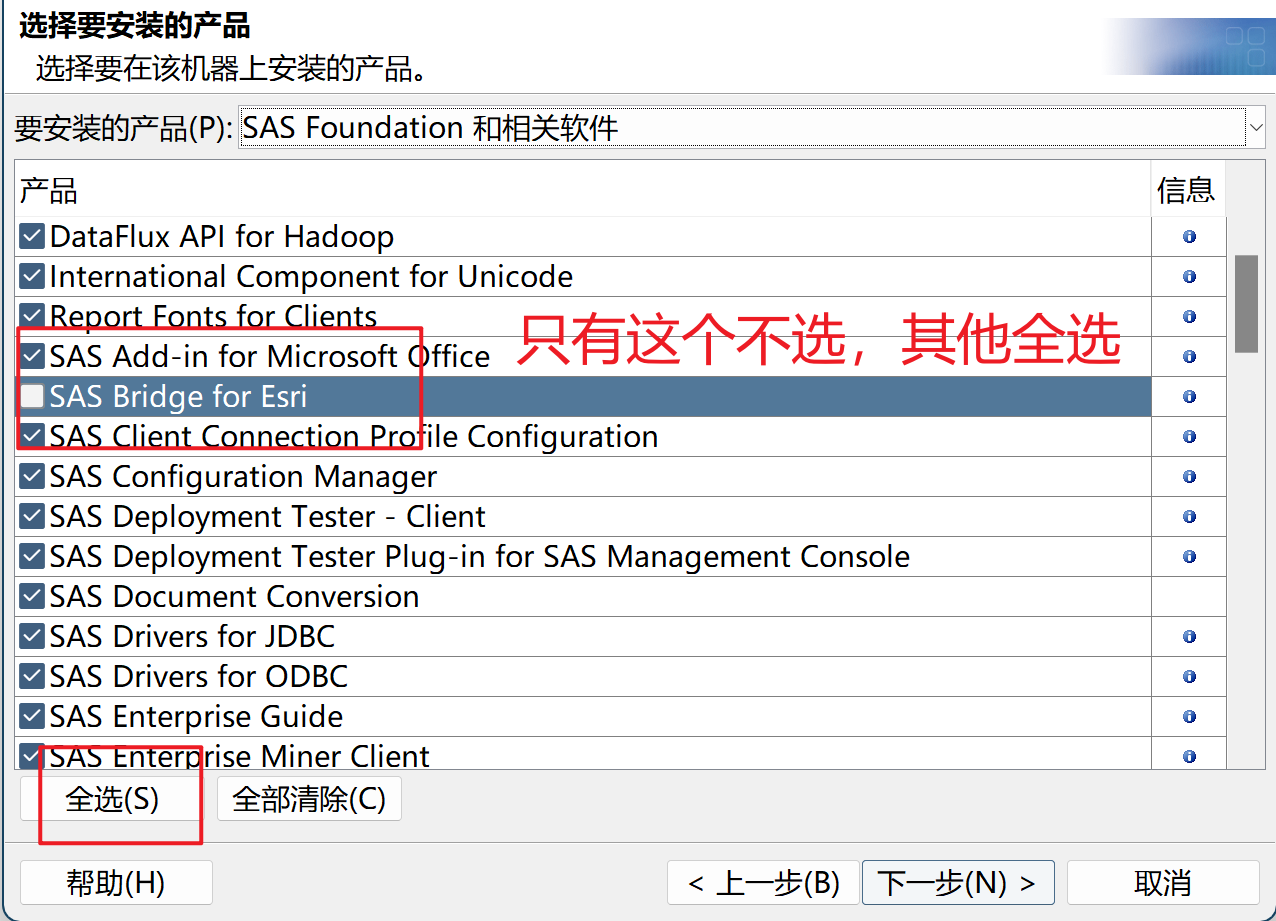The image size is (1276, 921).
Task: Open info icon for SAS Enterprise Miner Client
Action: (1189, 757)
